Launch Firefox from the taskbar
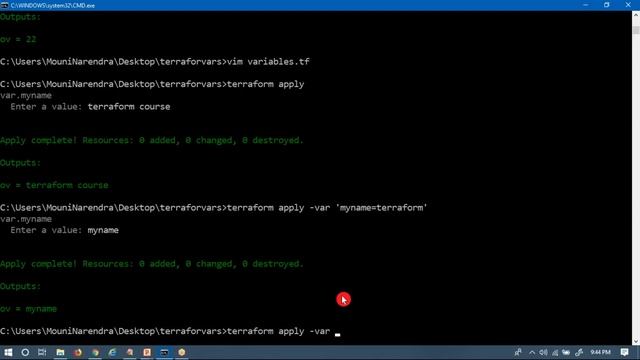The height and width of the screenshot is (360, 640). [x=78, y=352]
